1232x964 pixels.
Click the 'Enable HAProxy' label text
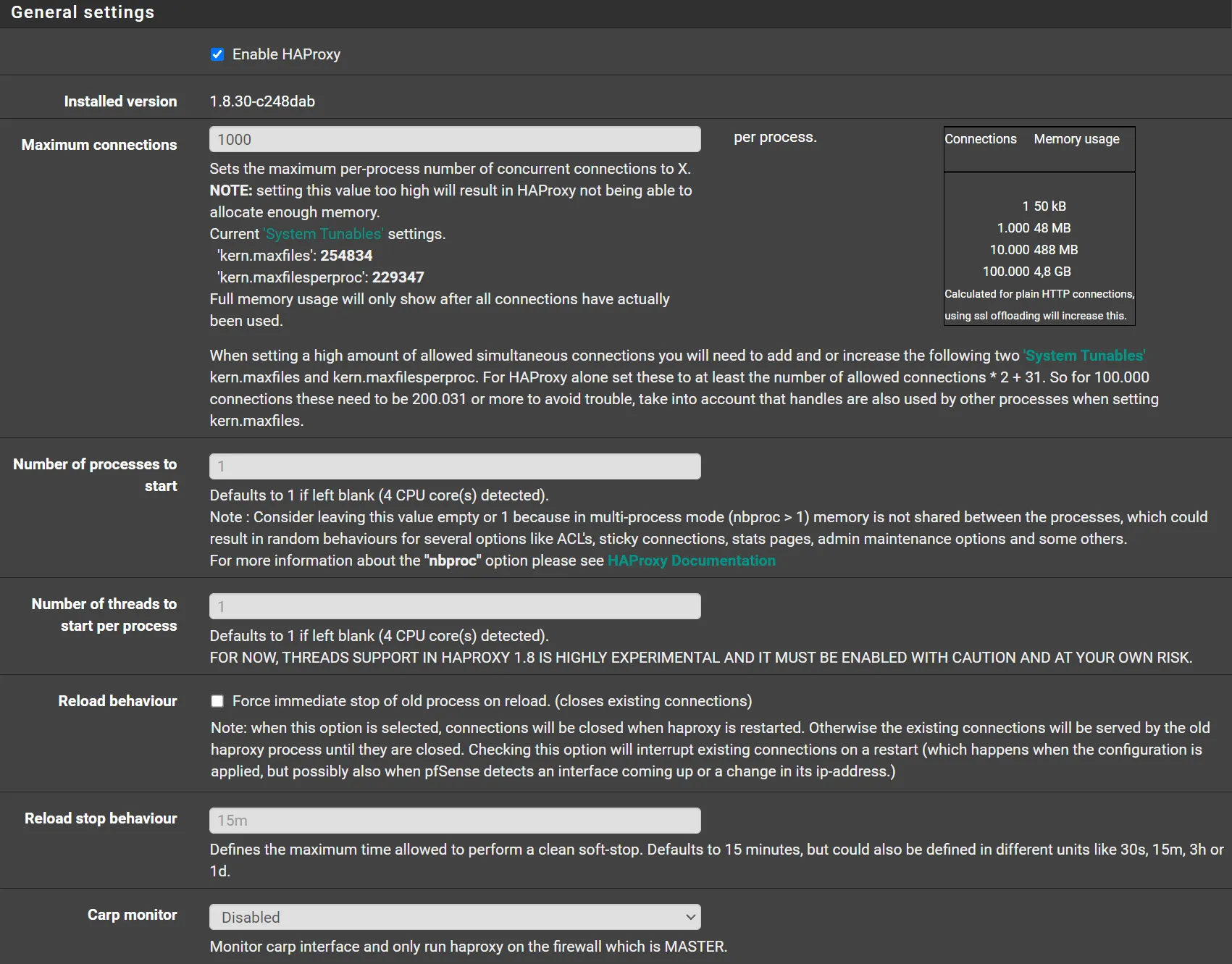click(286, 54)
